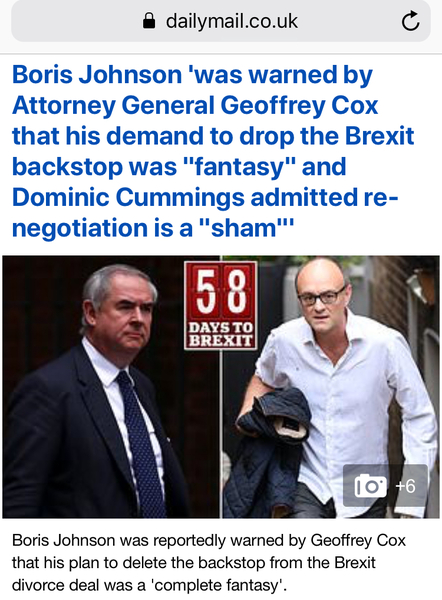This screenshot has height=600, width=442.
Task: Open the photo gallery camera icon
Action: (370, 486)
